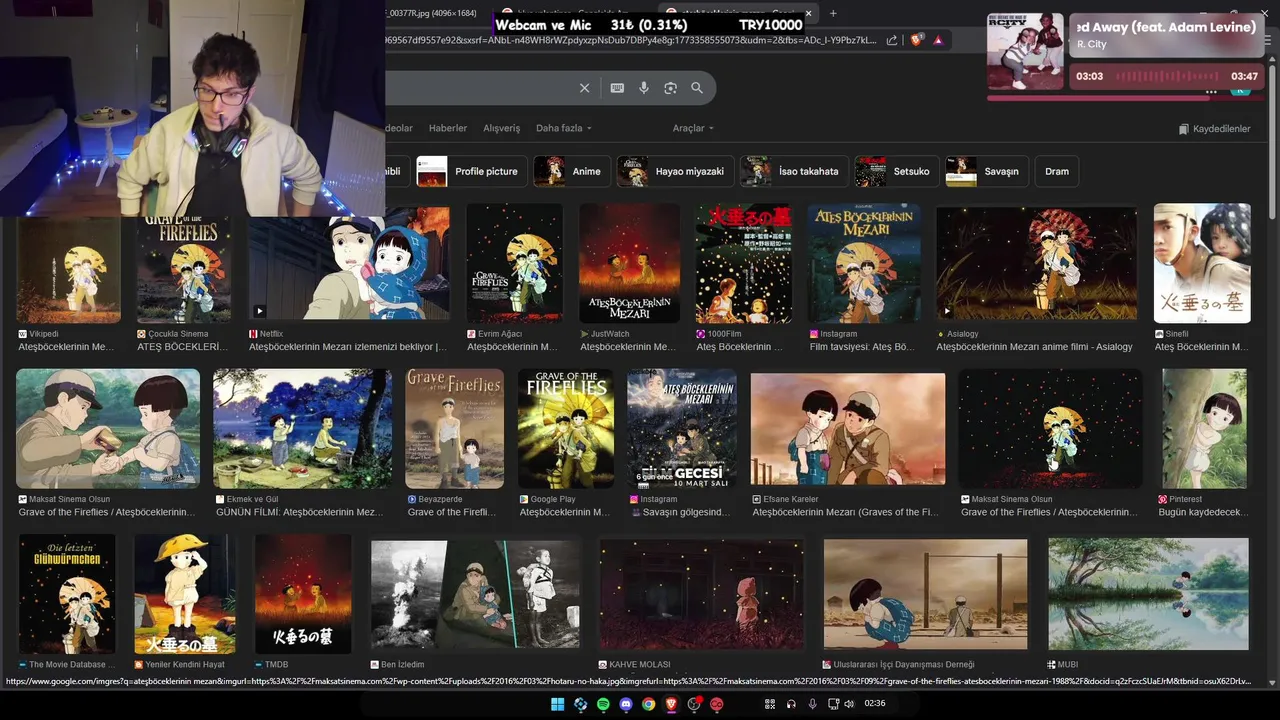Open taskbar app with red notification badge
Viewport: 1280px width, 720px height.
(694, 704)
